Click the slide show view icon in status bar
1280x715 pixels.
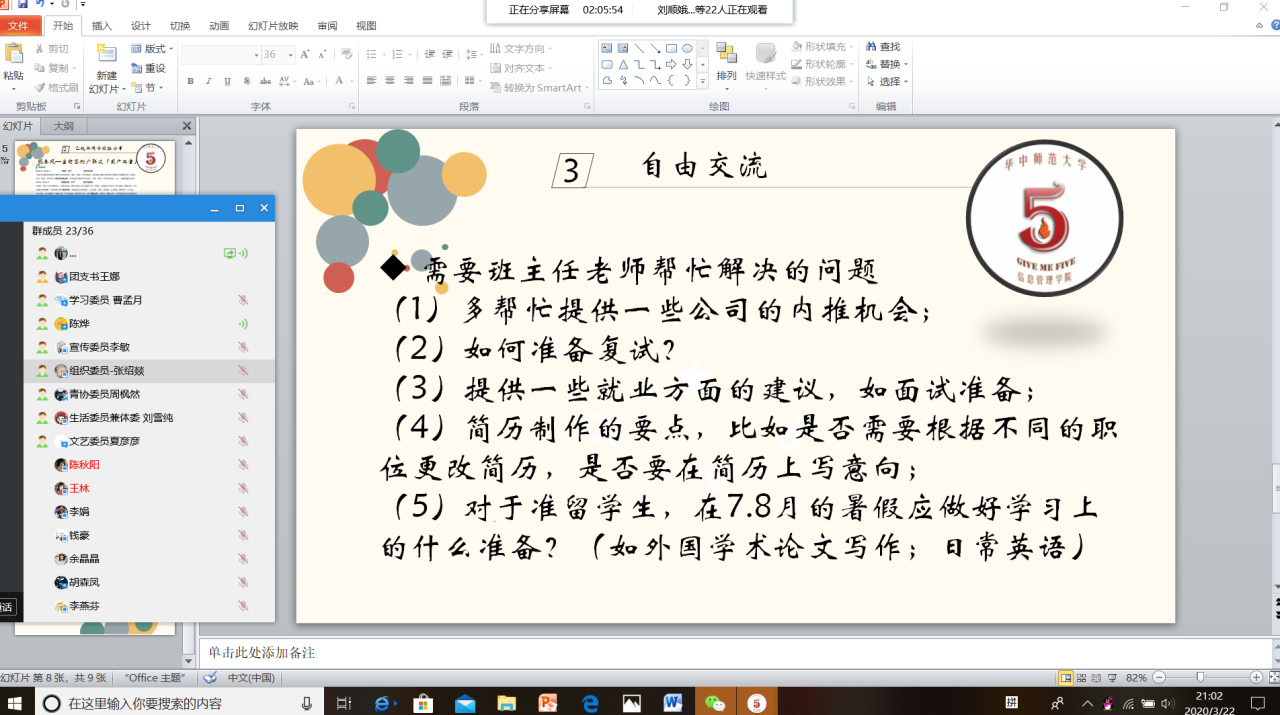(1110, 678)
